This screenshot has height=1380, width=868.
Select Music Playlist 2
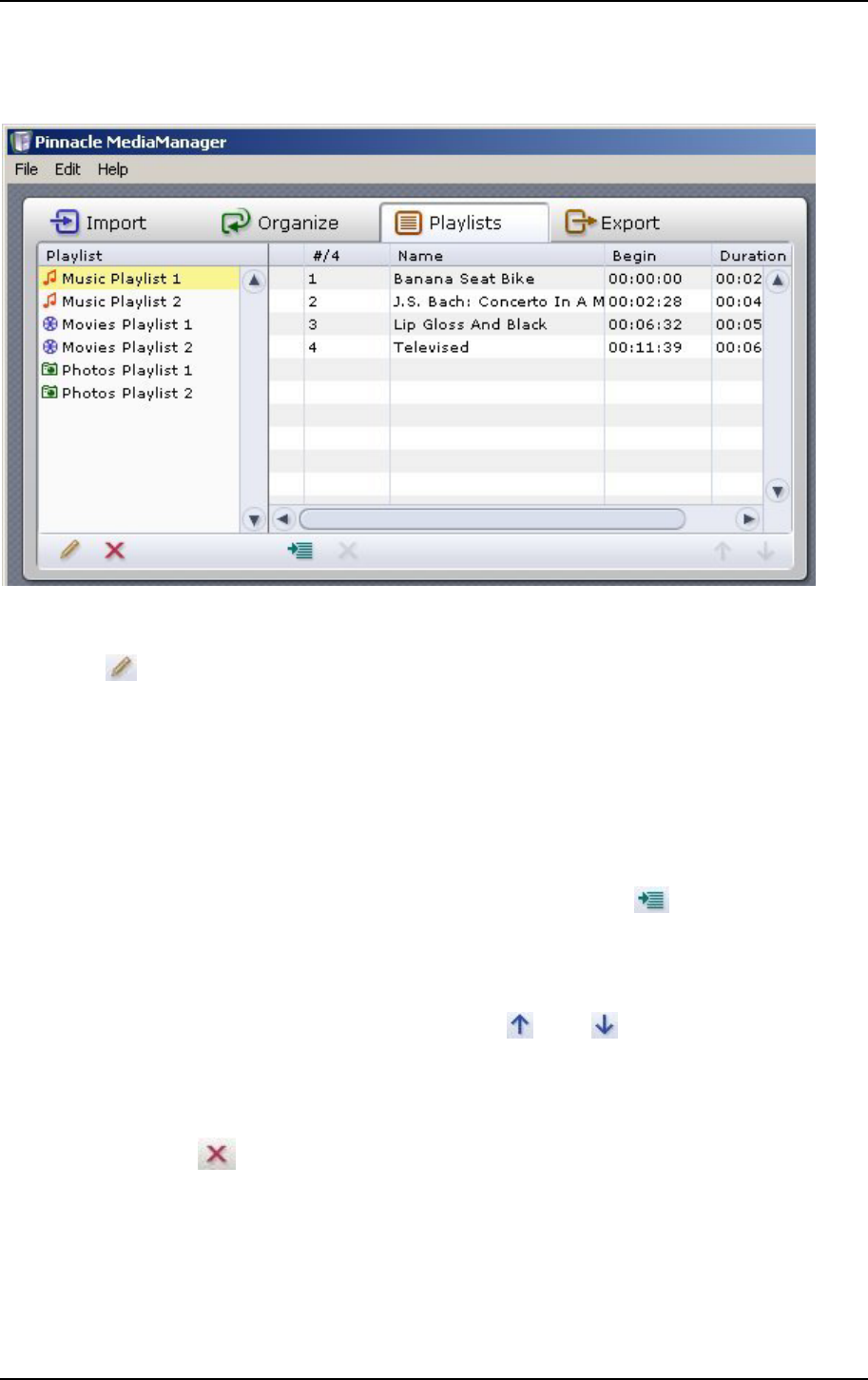[x=139, y=301]
